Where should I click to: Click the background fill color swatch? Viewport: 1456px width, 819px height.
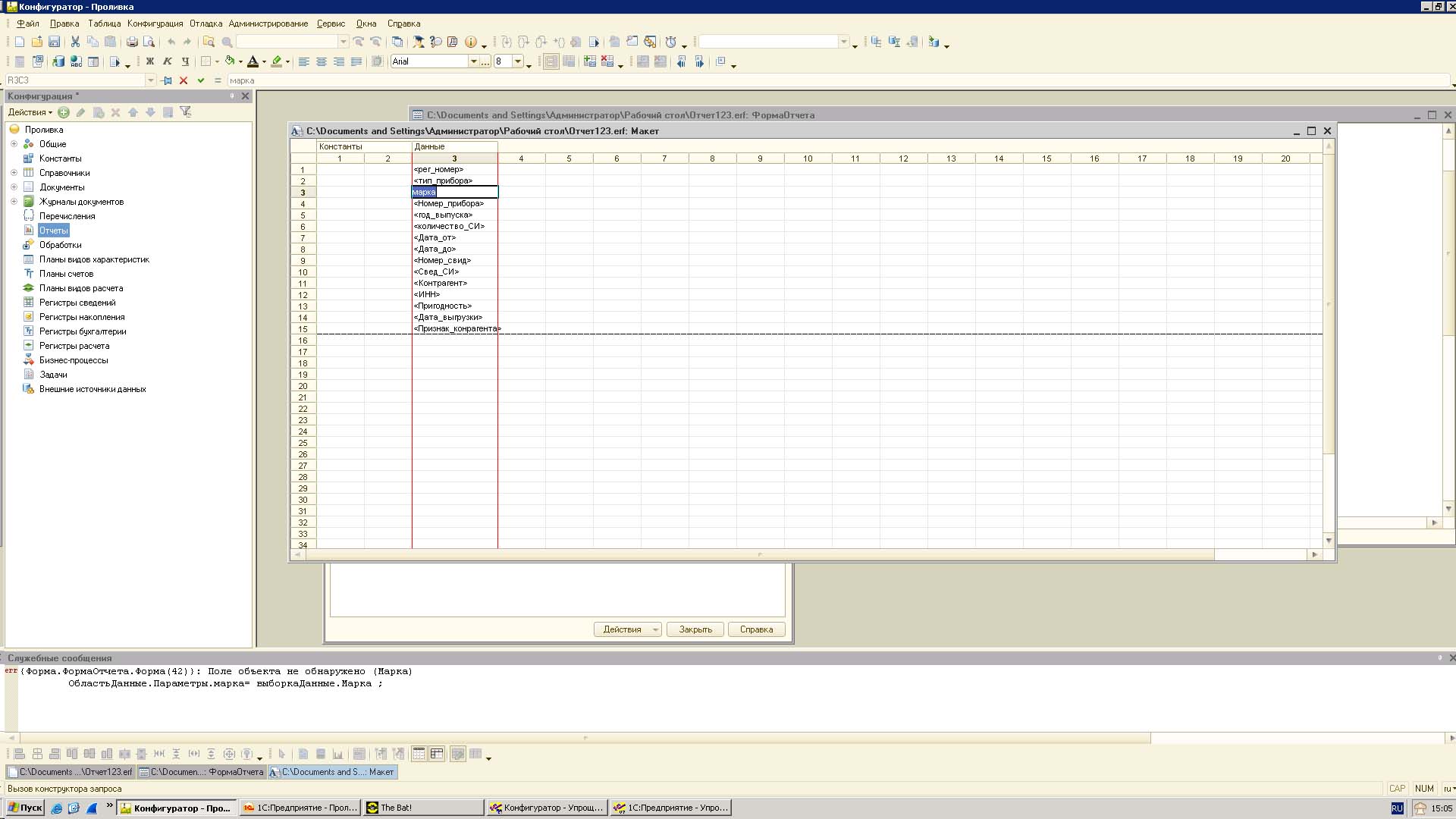277,62
